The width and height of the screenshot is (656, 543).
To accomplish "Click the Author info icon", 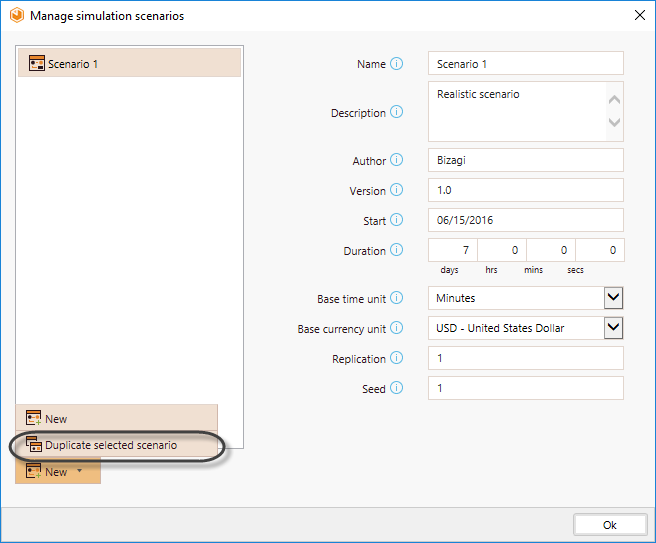I will pyautogui.click(x=396, y=160).
